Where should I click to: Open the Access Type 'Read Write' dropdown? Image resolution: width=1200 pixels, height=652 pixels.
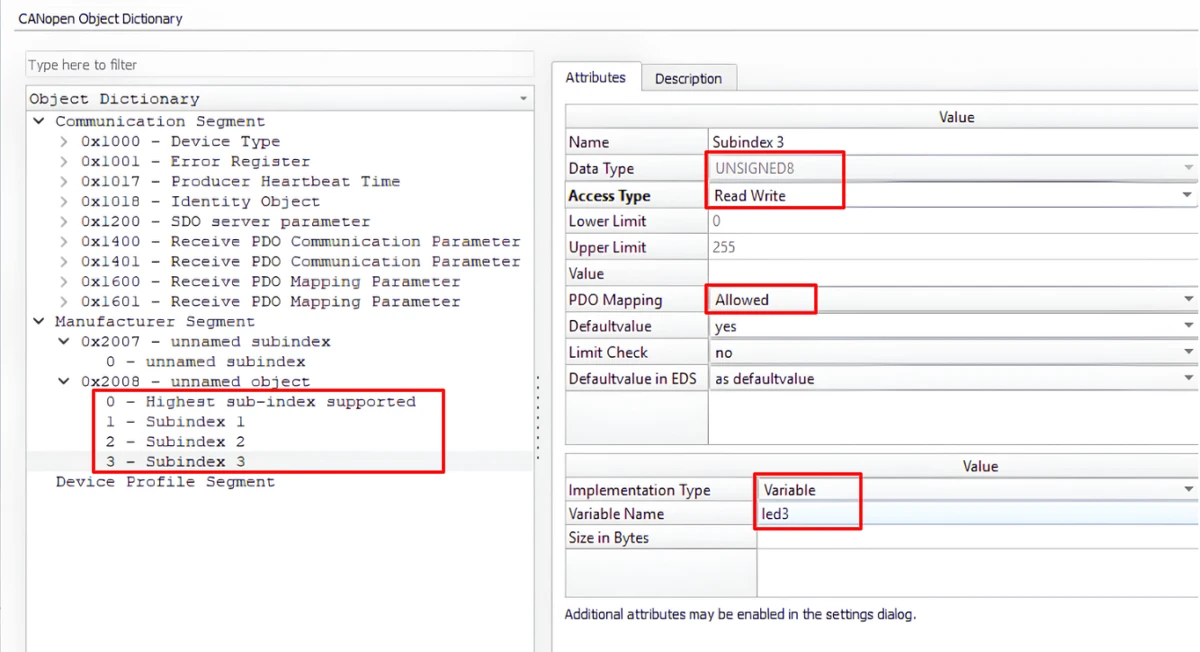(953, 195)
